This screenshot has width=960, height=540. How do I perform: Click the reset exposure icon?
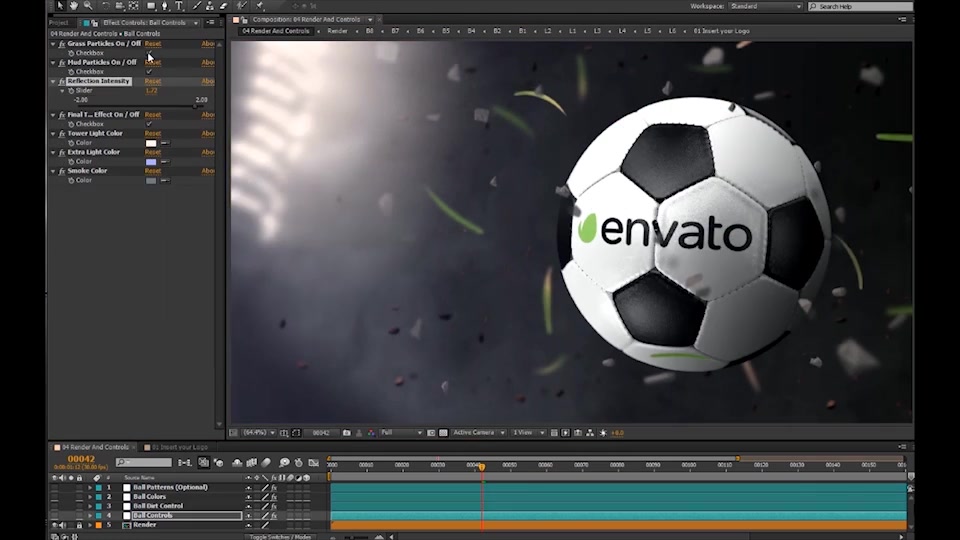point(603,433)
